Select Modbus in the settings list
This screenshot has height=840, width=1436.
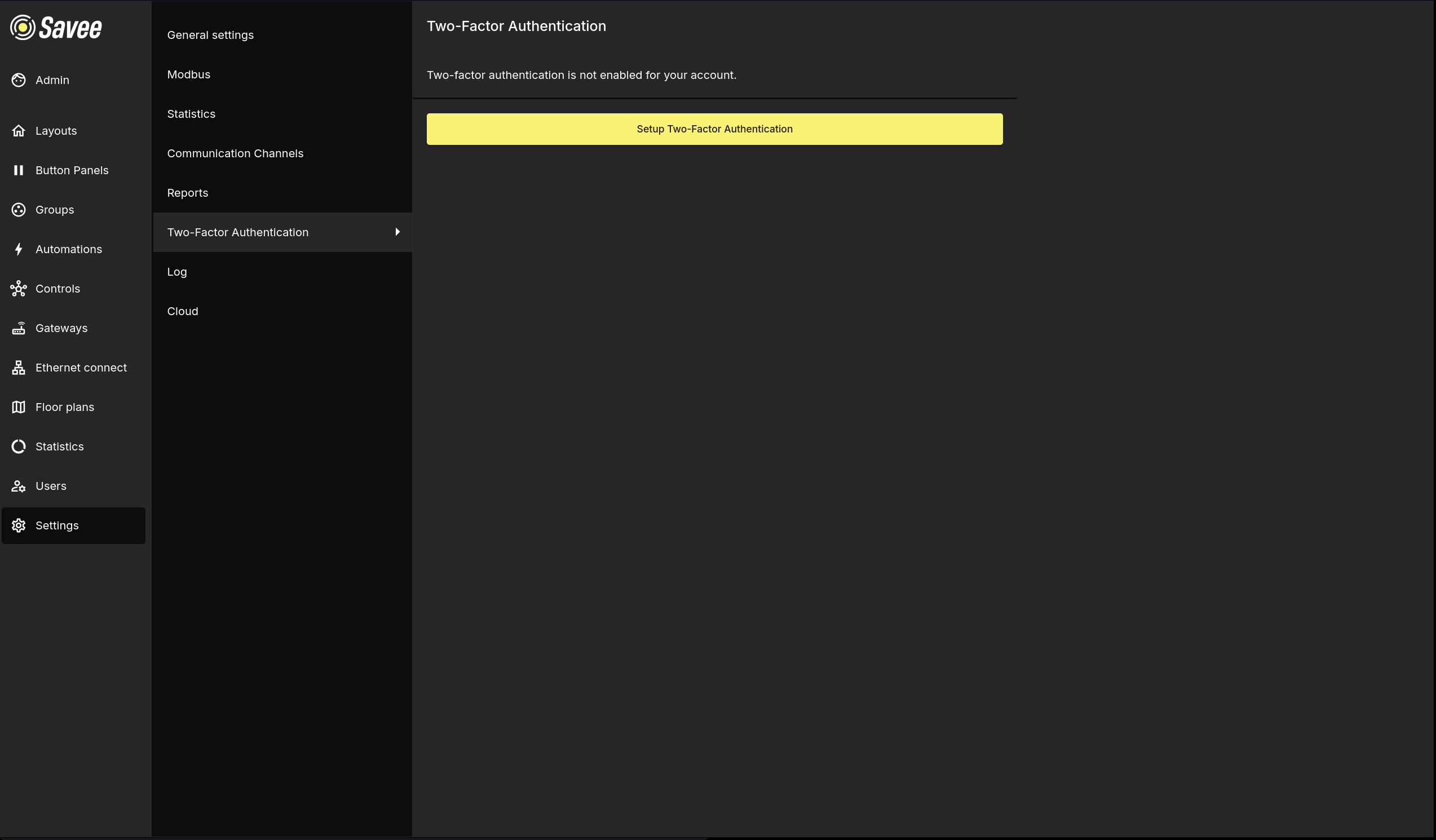(189, 74)
